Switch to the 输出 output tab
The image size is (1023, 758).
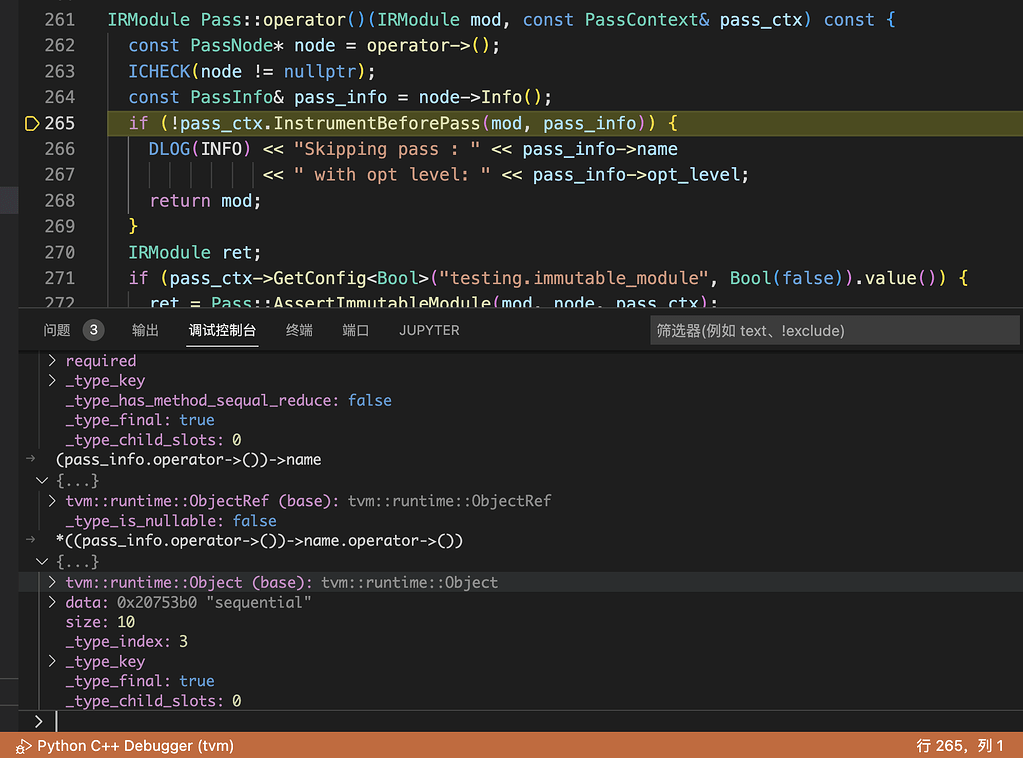point(145,330)
